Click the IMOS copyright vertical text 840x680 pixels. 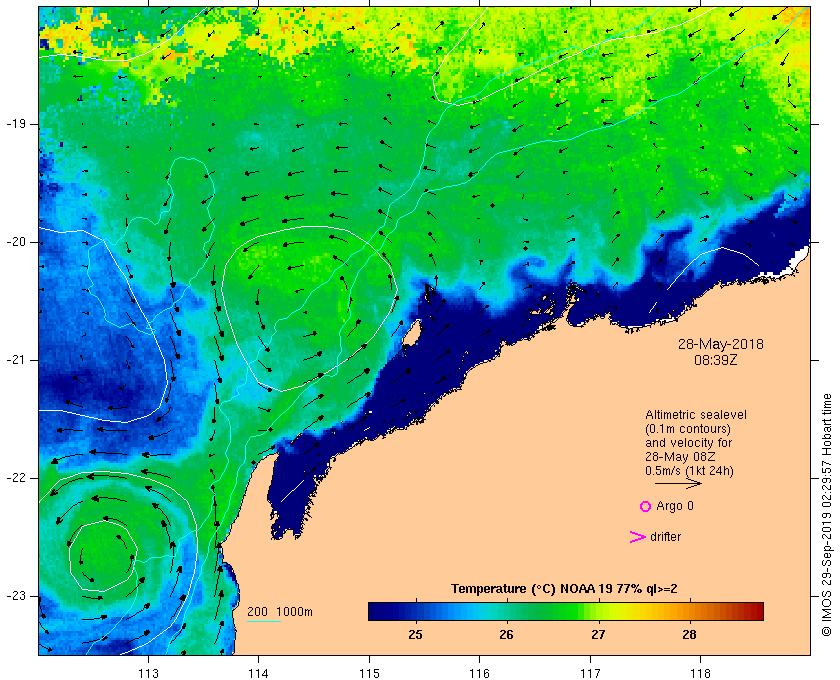pyautogui.click(x=827, y=515)
